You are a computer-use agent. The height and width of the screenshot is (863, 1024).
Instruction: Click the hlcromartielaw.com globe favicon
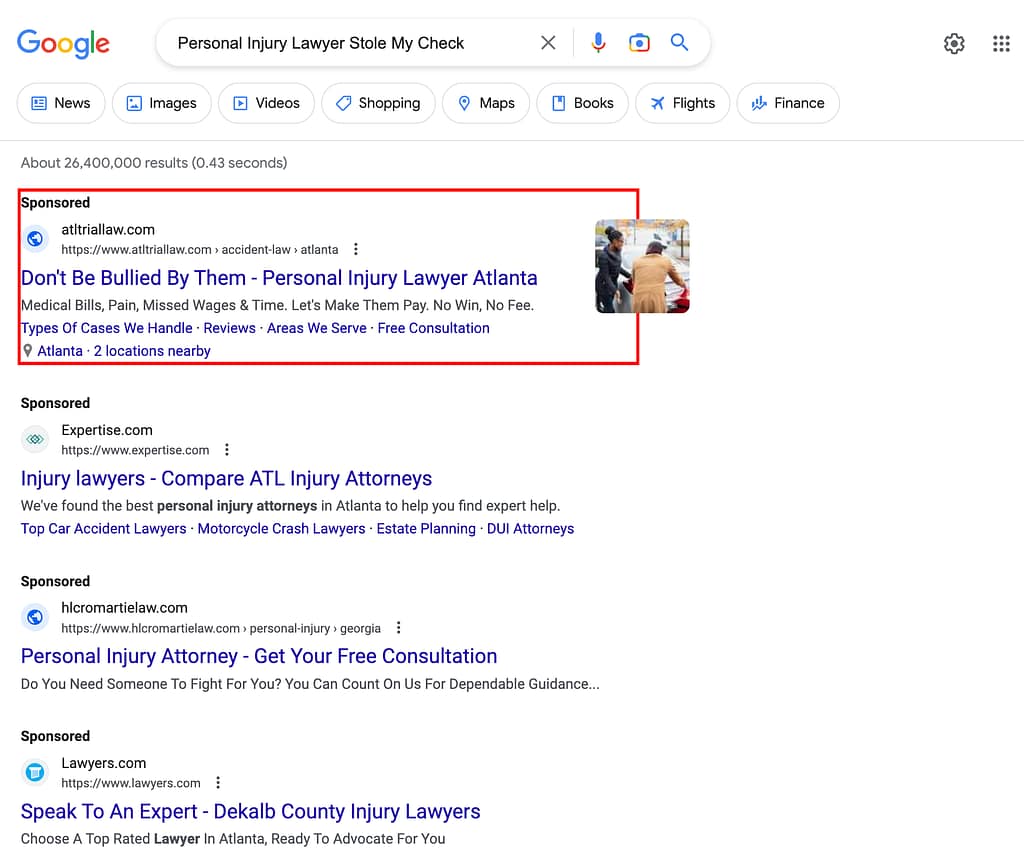(x=35, y=617)
